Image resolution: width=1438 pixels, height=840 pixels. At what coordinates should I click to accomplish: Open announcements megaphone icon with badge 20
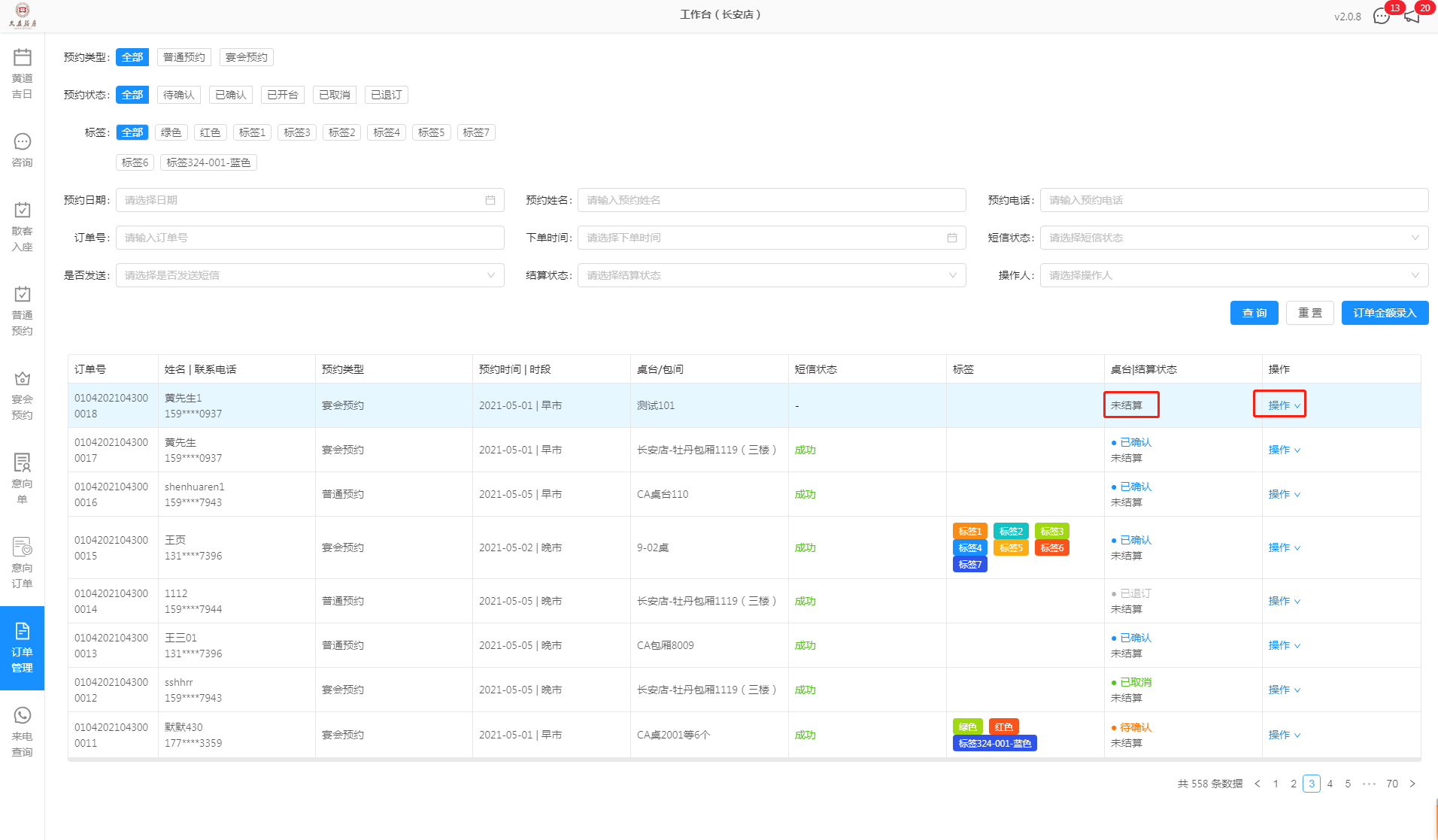1412,16
